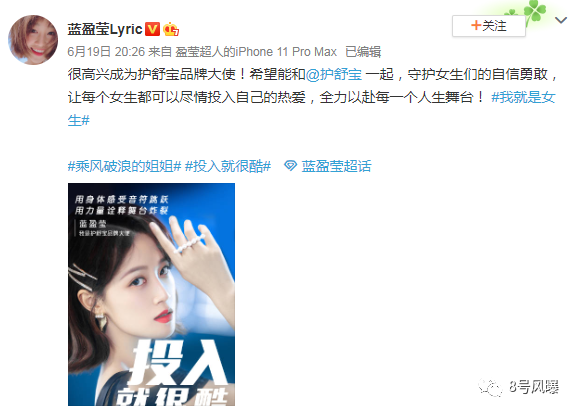Expand the post options chevron menu

pyautogui.click(x=561, y=20)
